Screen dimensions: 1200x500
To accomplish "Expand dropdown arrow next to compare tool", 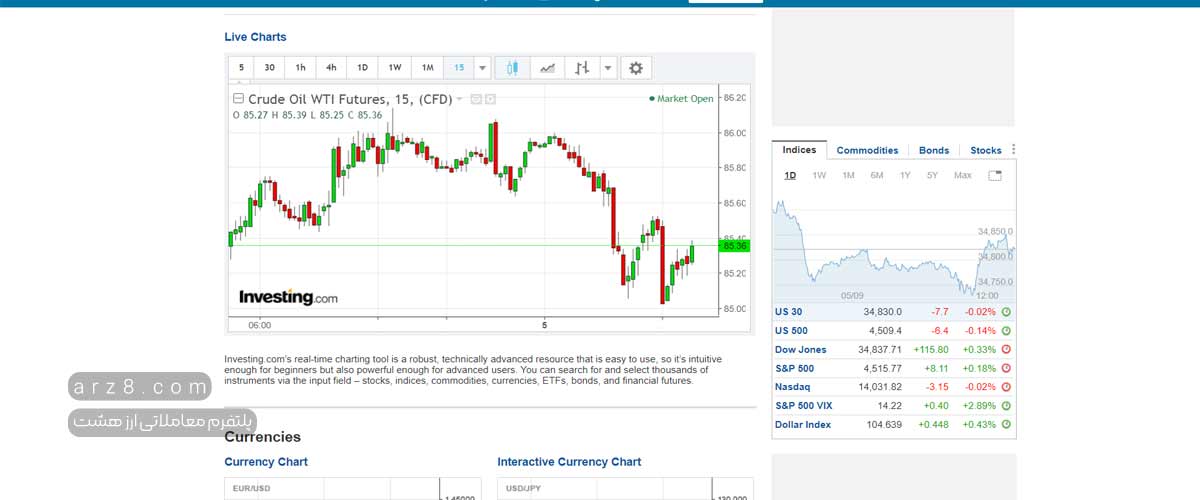I will pos(607,68).
